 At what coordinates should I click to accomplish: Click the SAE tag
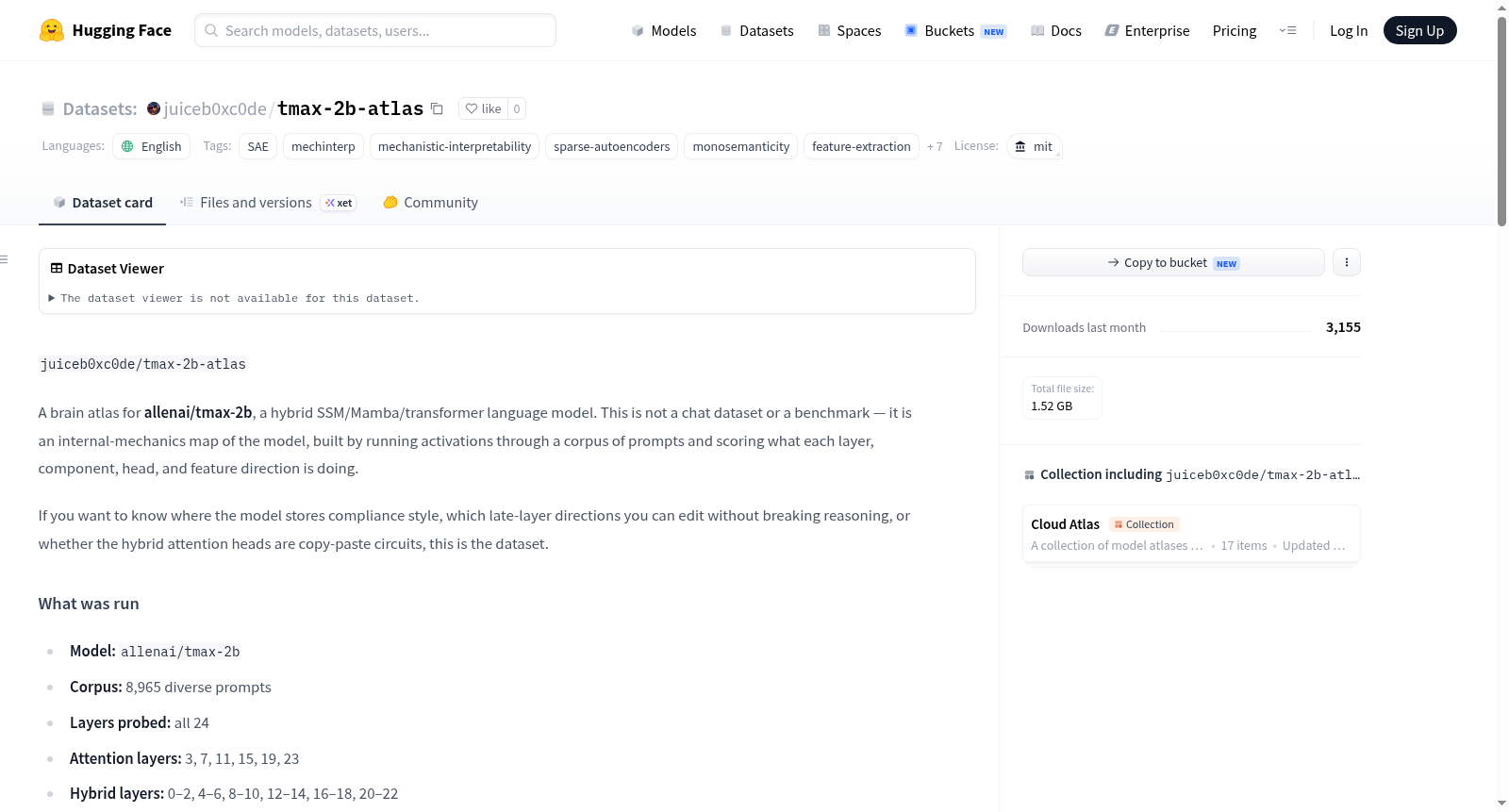[x=257, y=146]
